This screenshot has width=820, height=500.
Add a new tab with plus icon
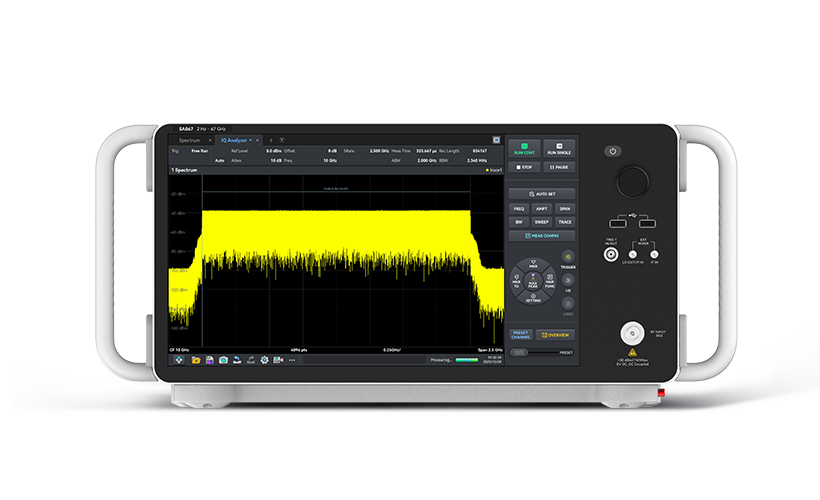(x=270, y=140)
